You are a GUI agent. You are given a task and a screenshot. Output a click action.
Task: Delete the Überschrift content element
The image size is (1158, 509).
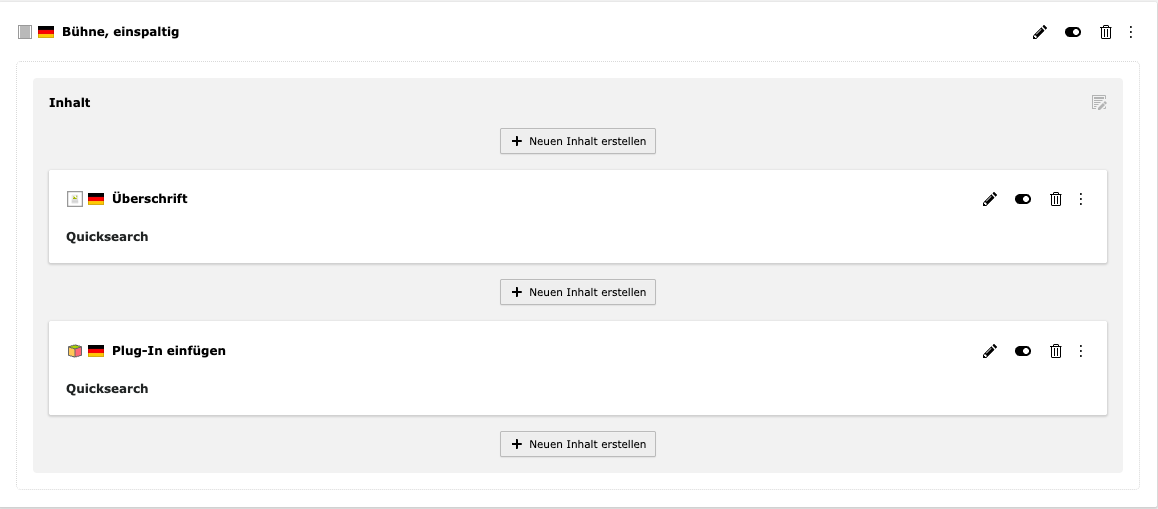pos(1056,199)
